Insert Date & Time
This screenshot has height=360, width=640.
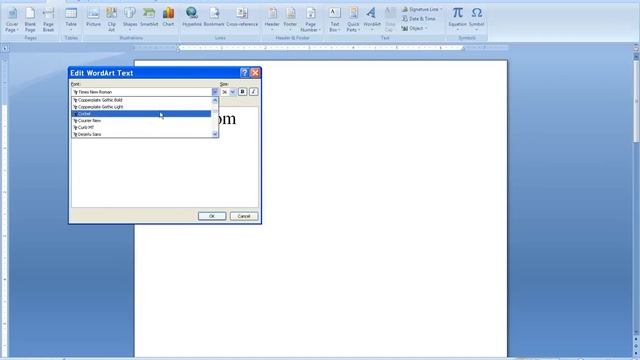click(x=418, y=19)
